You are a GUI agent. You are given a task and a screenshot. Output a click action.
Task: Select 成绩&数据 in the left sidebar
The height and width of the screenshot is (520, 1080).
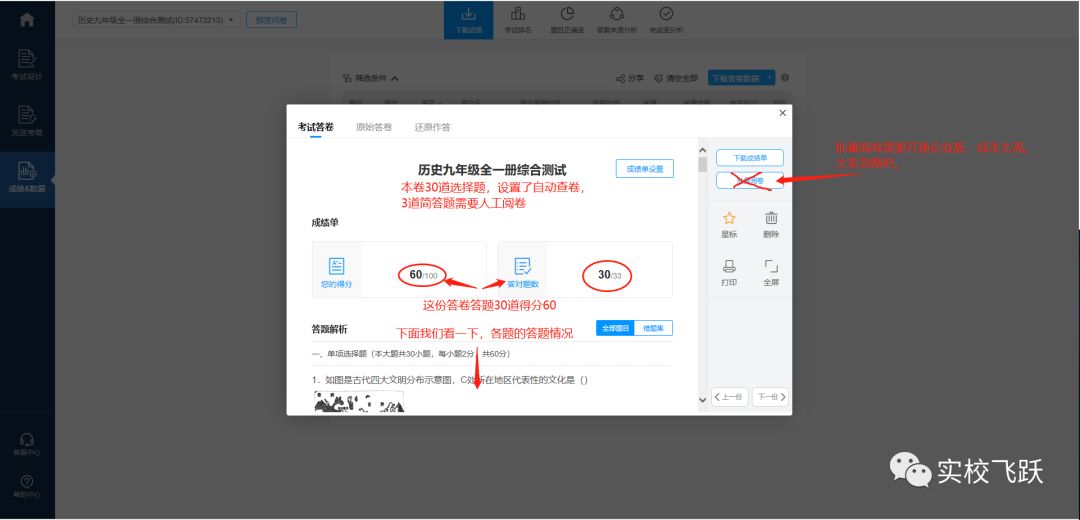point(27,178)
